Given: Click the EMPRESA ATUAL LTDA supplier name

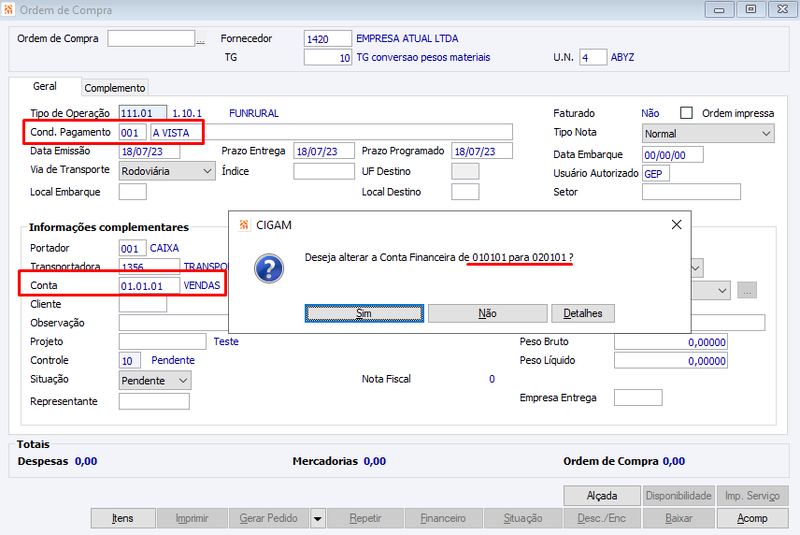Looking at the screenshot, I should 407,39.
